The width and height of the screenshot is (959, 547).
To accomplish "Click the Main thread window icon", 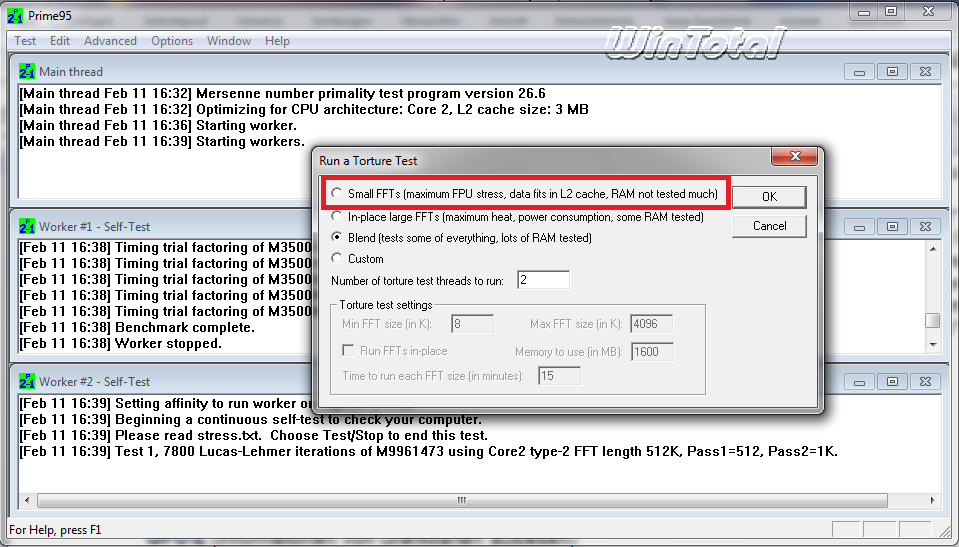I will 27,72.
